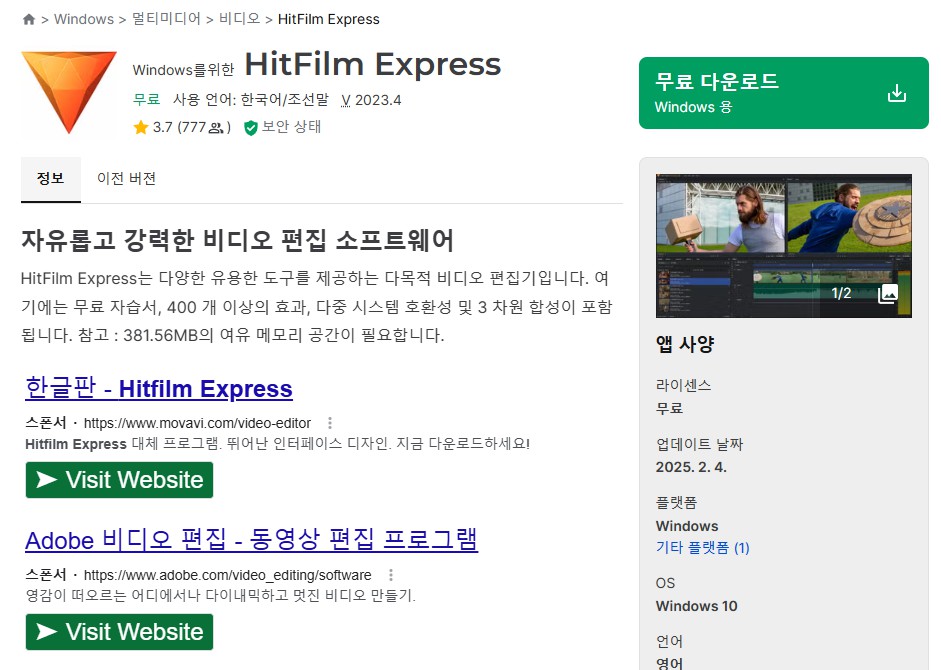
Task: Click Visit Website under the Adobe ad
Action: 119,632
